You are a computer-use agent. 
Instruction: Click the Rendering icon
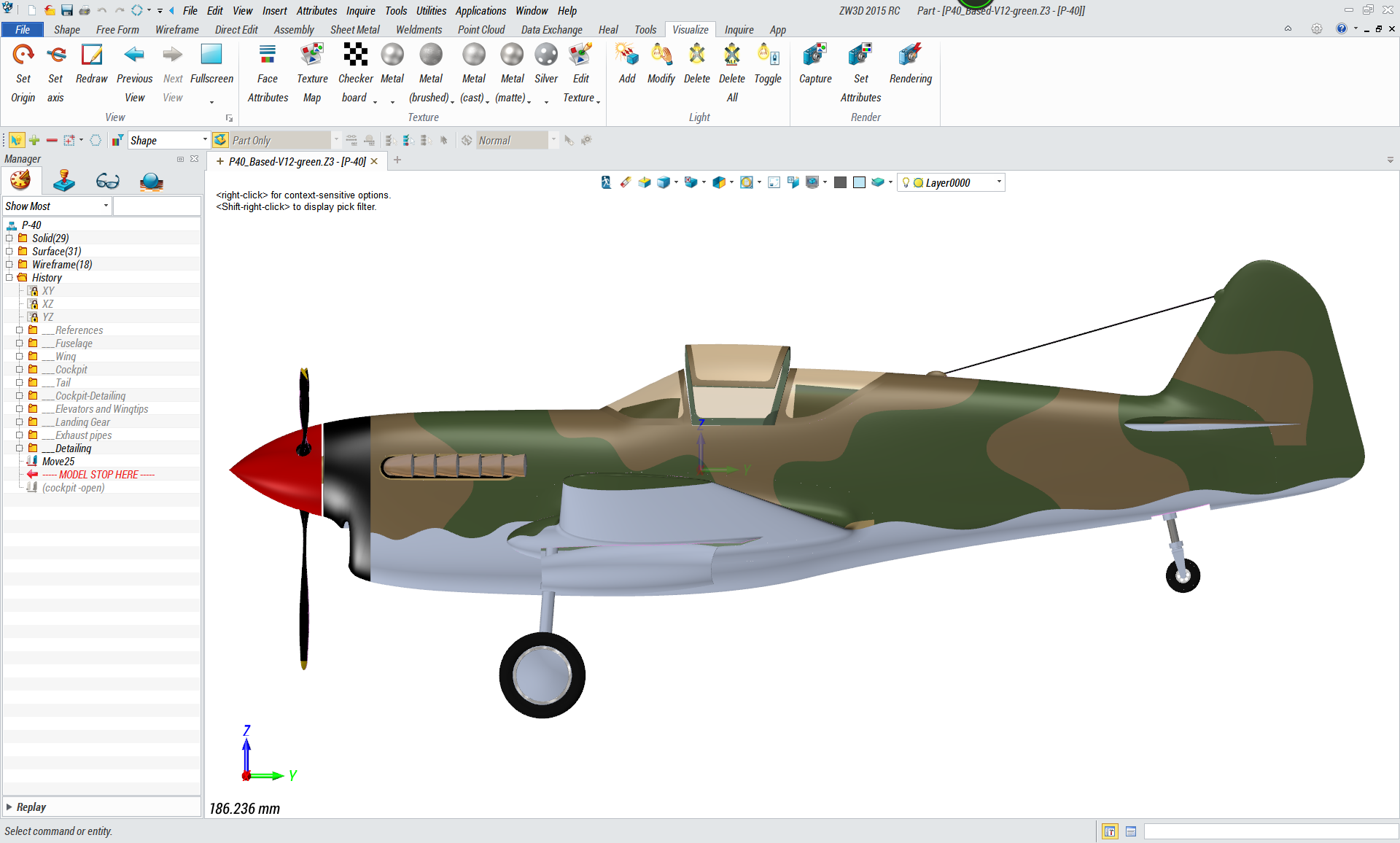tap(910, 55)
